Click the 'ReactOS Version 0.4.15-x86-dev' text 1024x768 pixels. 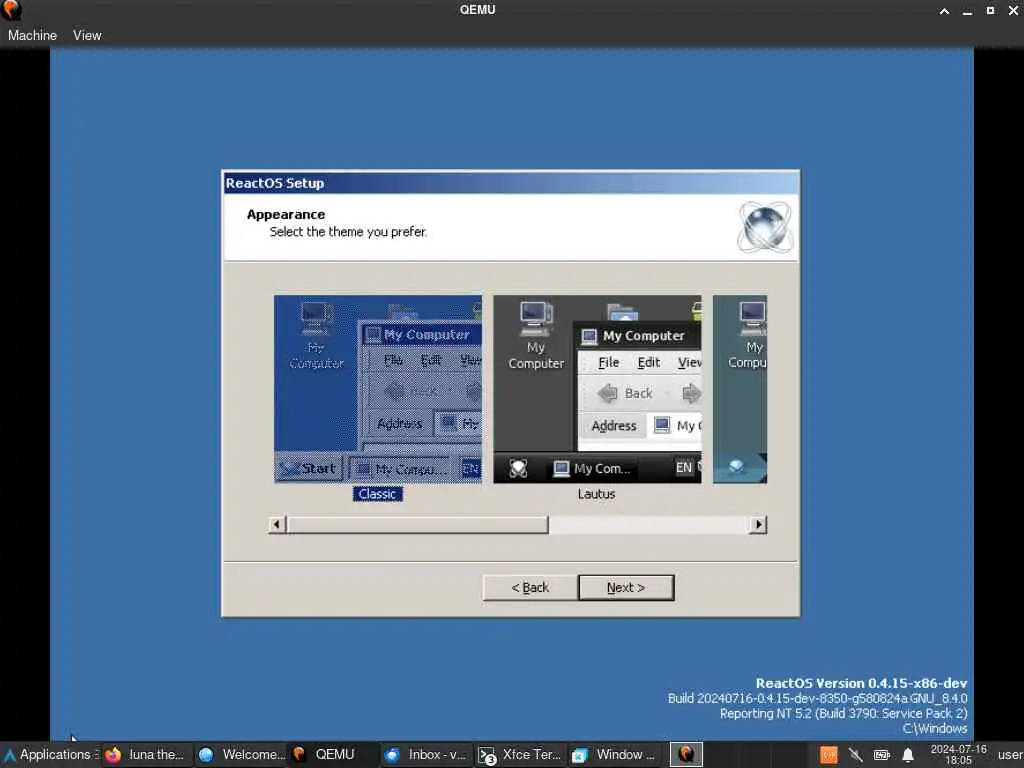point(861,683)
